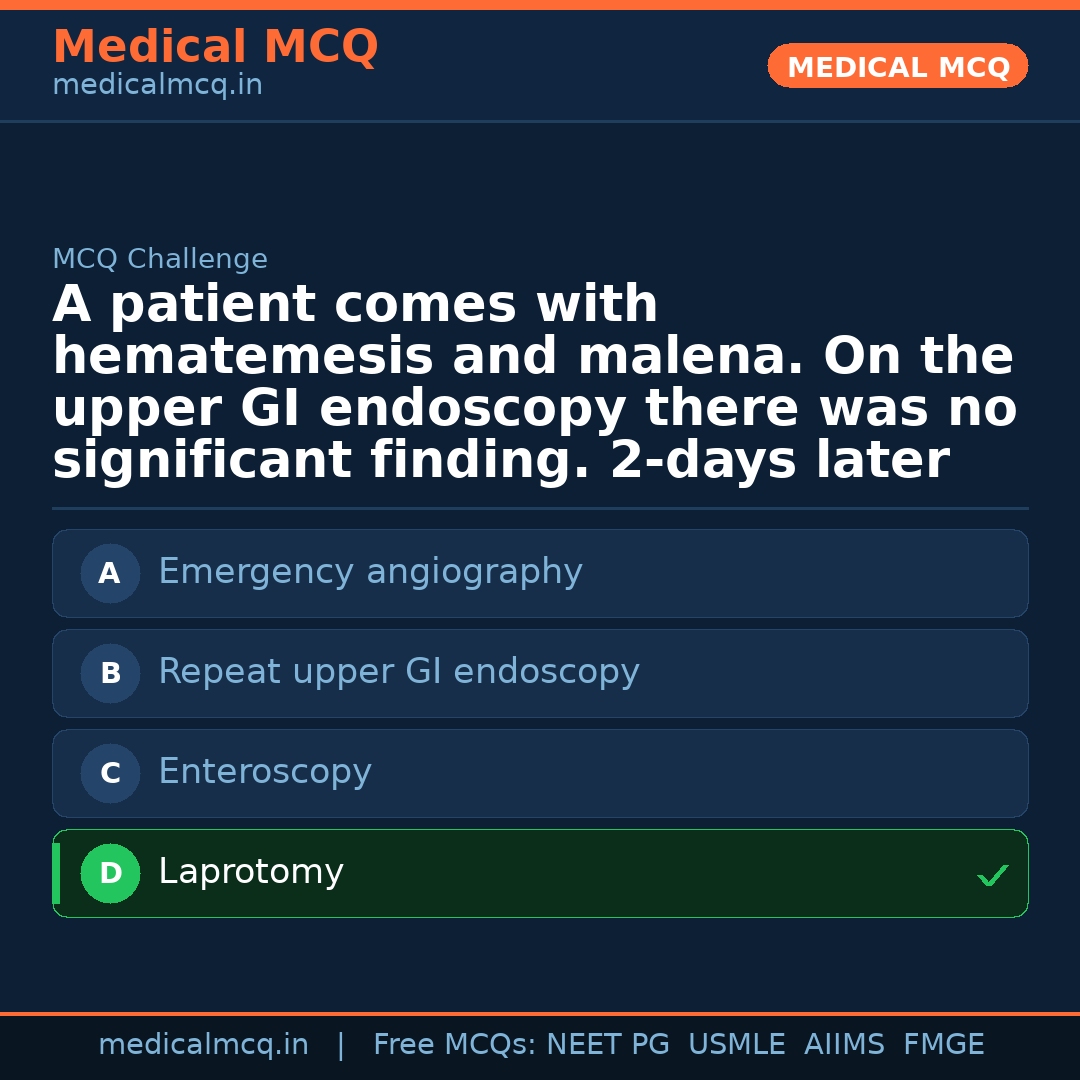Pick the "Enteroscopy" answer text

pos(265,772)
